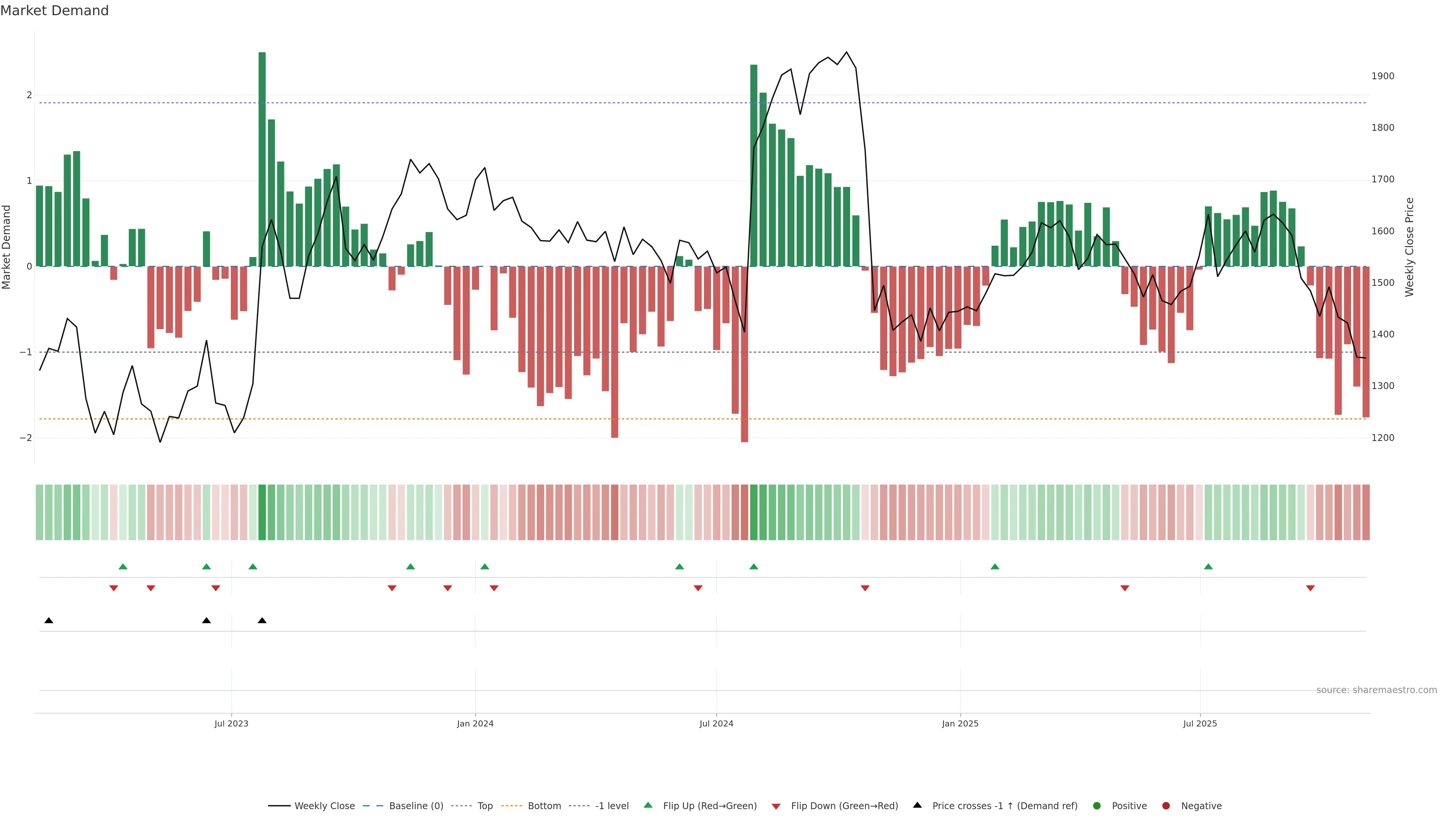Click first black triangle price-cross marker

pyautogui.click(x=49, y=621)
